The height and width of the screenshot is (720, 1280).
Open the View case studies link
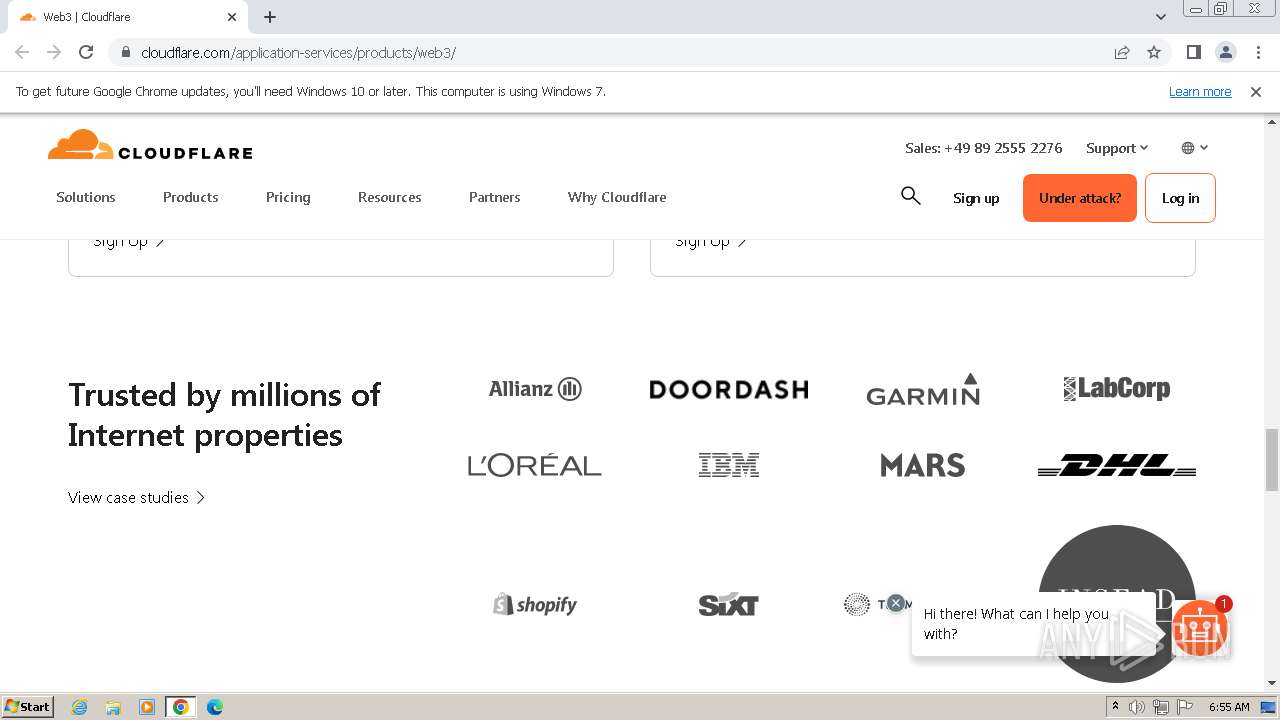tap(137, 497)
